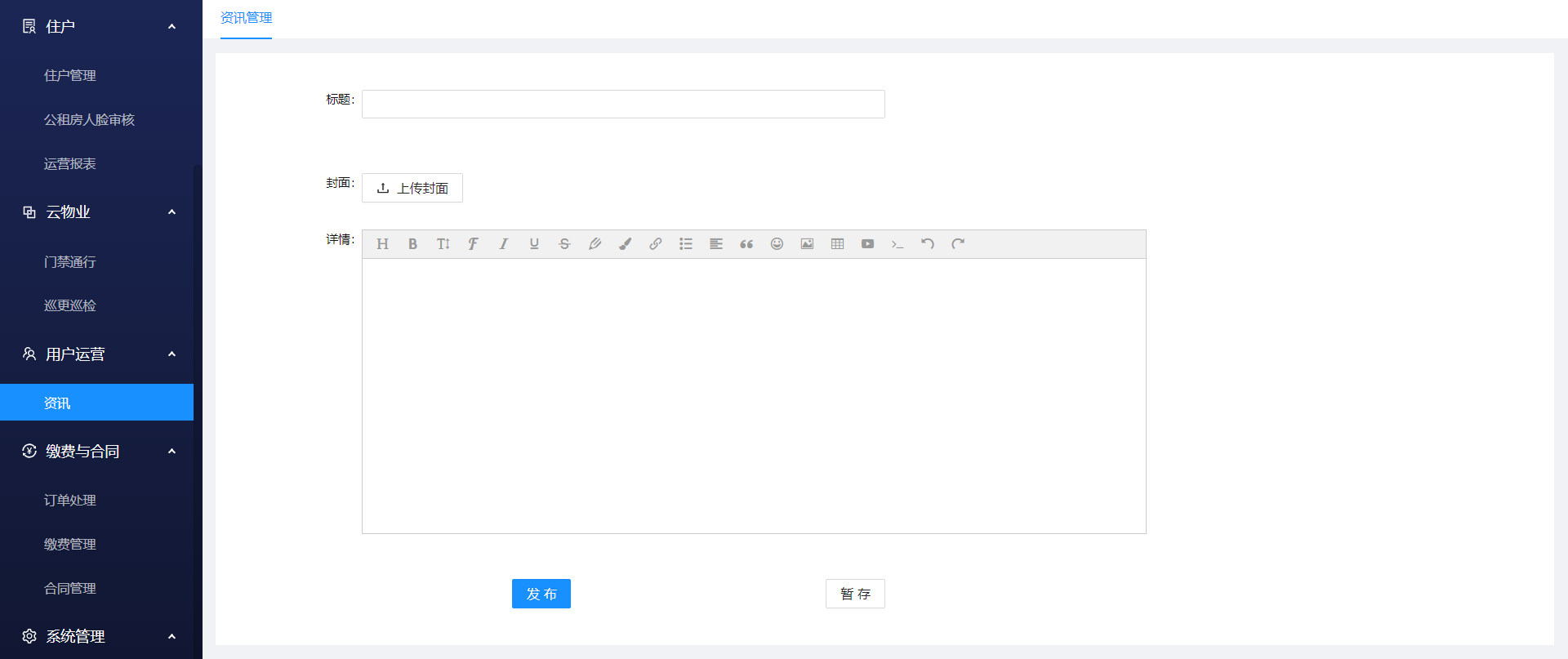Go to 订单处理 menu item
This screenshot has height=659, width=1568.
pyautogui.click(x=70, y=501)
